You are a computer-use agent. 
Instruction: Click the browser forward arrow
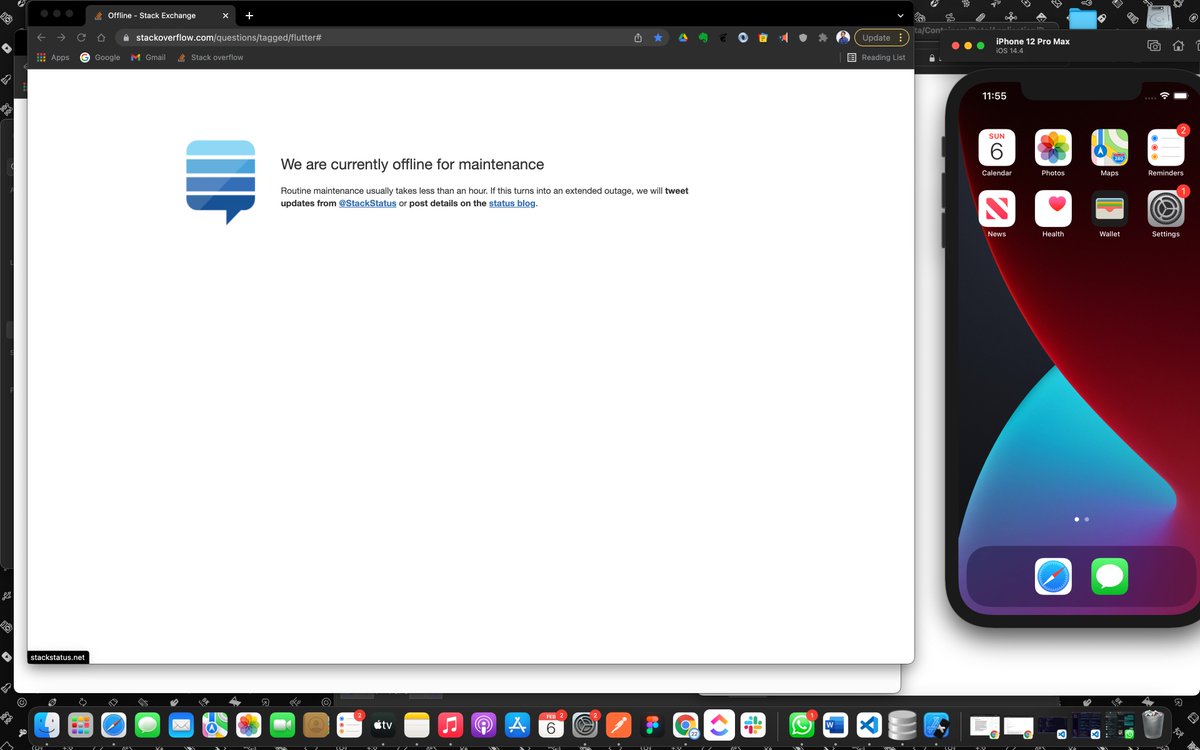61,37
